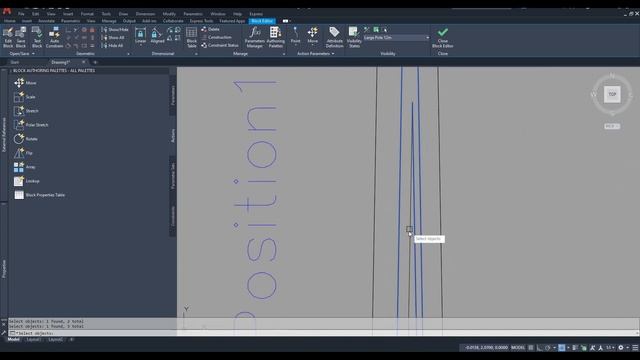Open the Dimensional panel dialog launcher
Image resolution: width=640 pixels, height=360 pixels.
click(x=196, y=54)
